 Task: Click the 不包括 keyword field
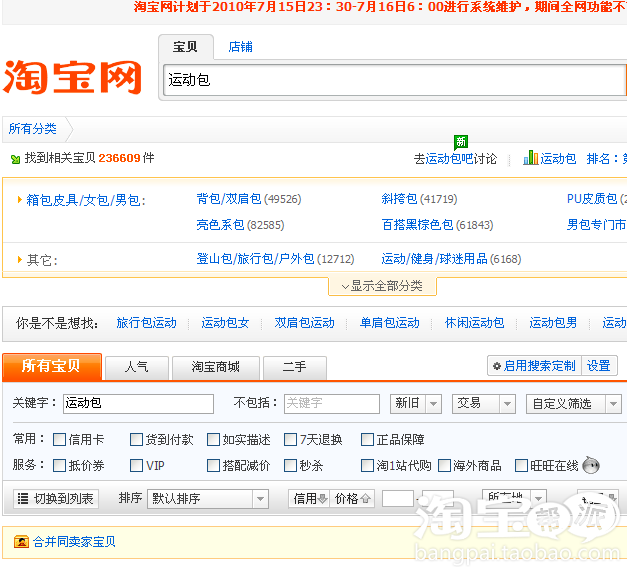point(332,403)
